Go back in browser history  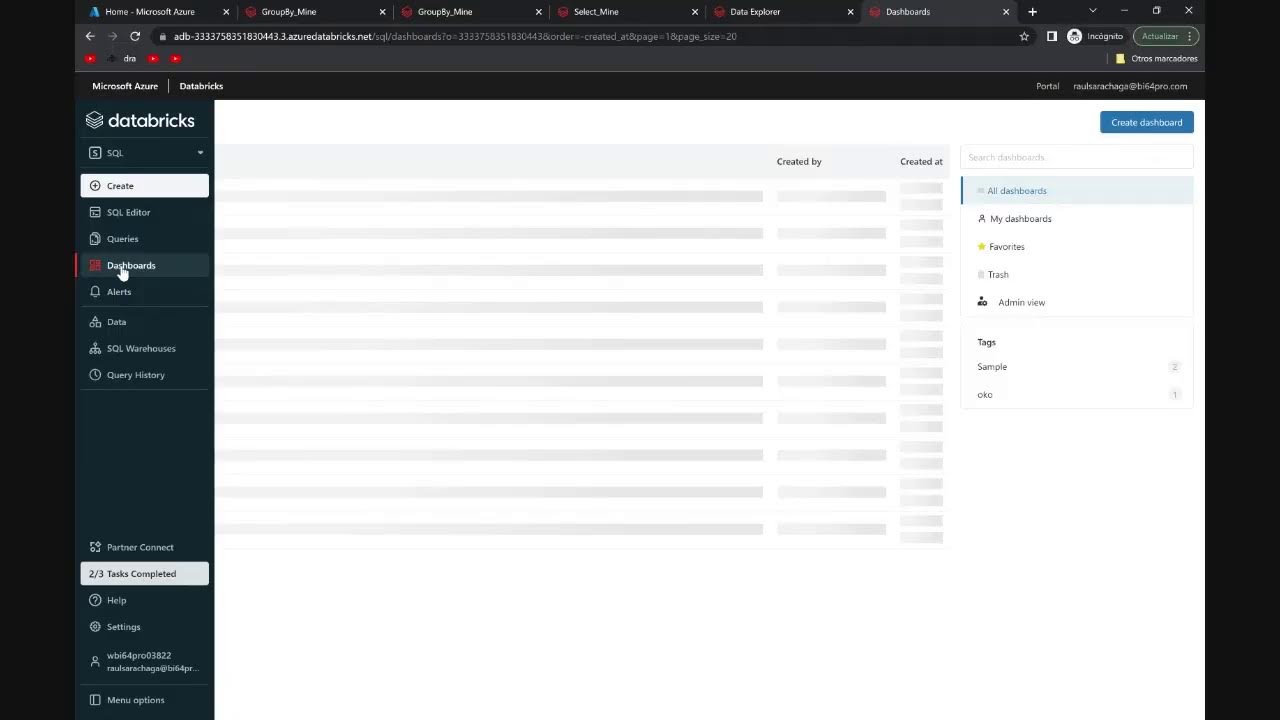point(90,36)
